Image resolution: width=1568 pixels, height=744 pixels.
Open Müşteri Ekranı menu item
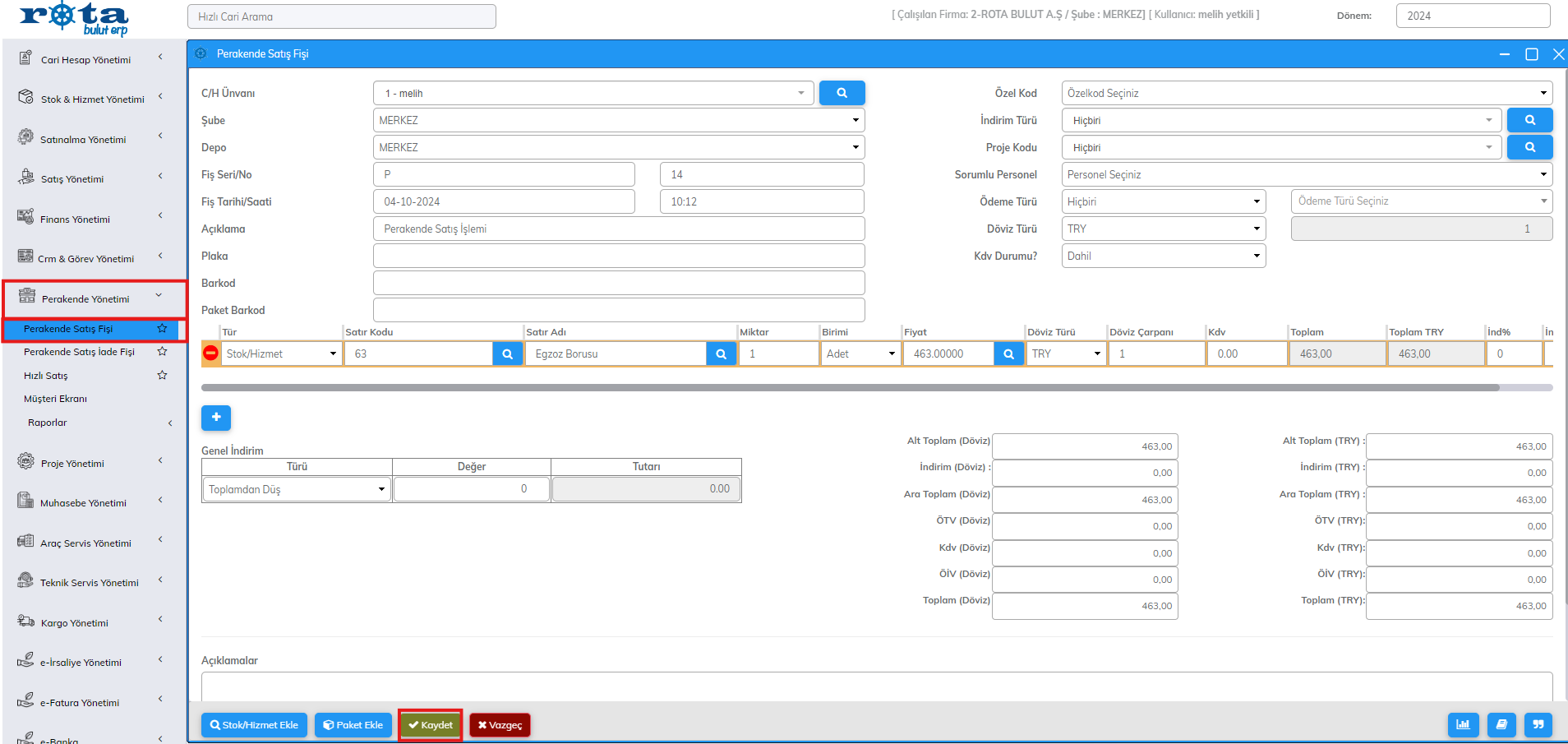pyautogui.click(x=55, y=399)
